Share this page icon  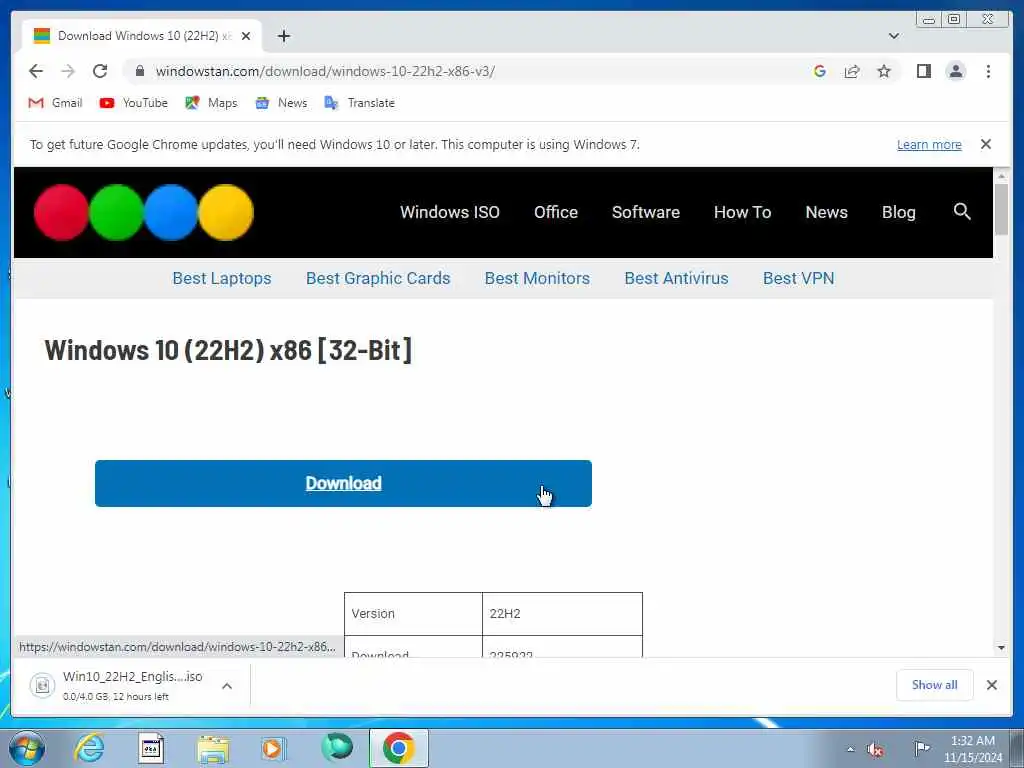(852, 71)
